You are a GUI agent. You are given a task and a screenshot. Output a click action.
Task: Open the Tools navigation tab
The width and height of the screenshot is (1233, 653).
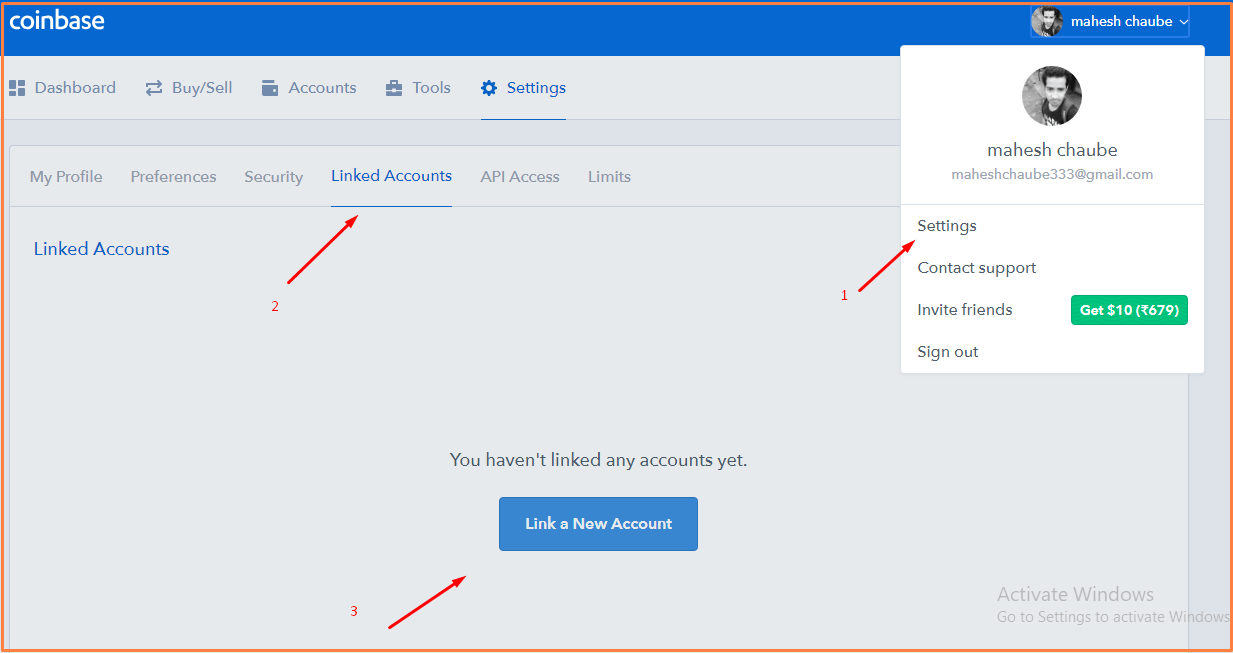[418, 88]
